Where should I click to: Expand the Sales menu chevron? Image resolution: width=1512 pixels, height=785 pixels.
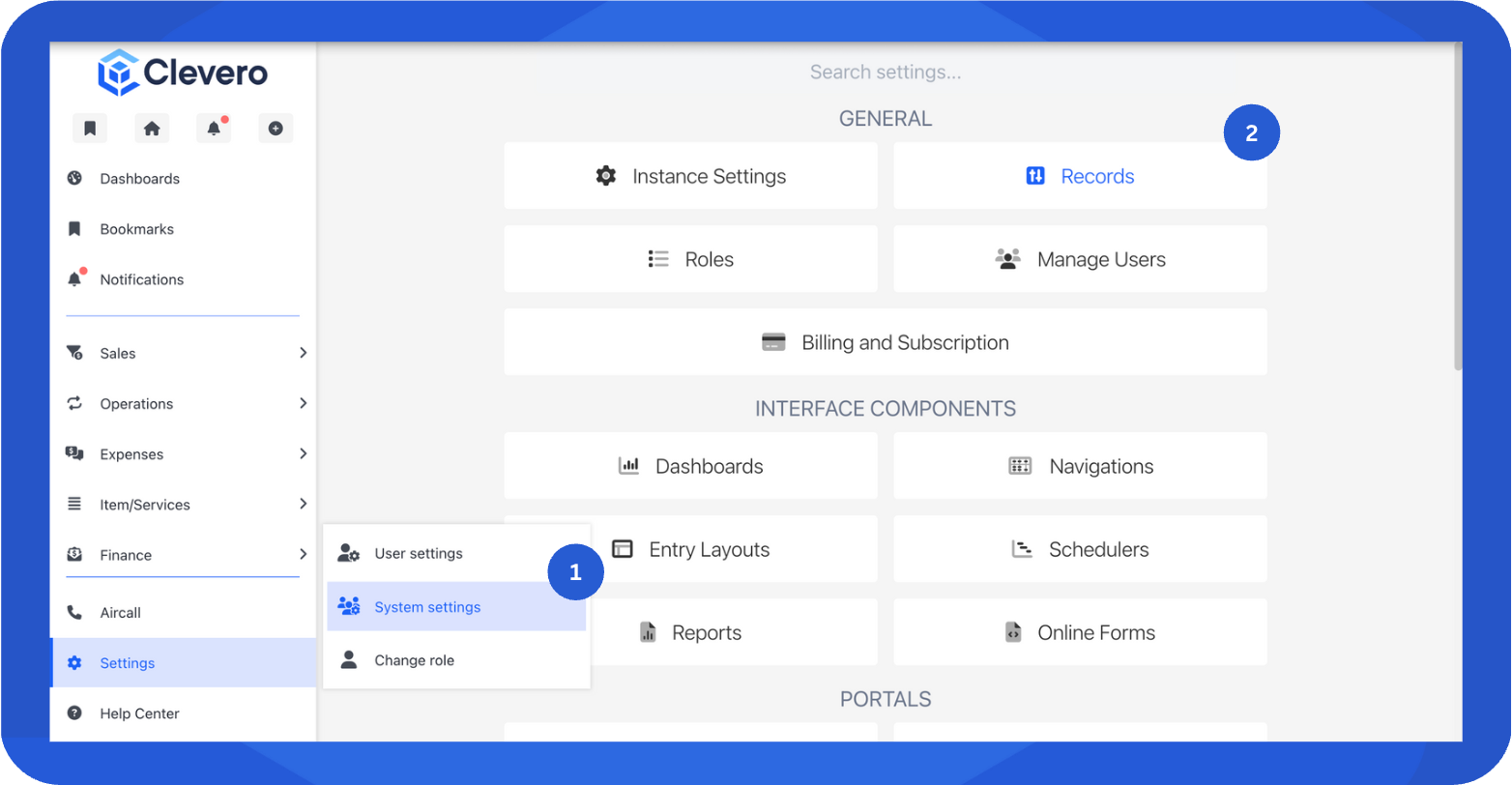tap(303, 353)
